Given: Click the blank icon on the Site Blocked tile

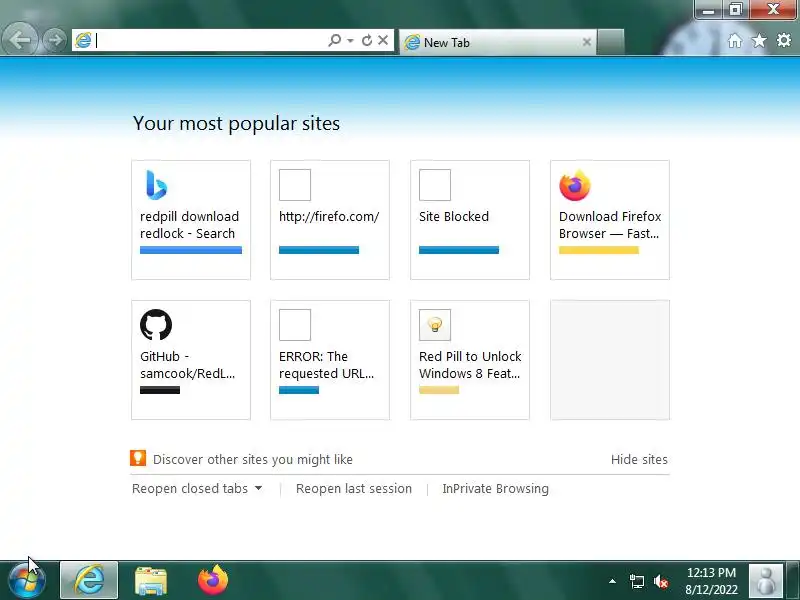Looking at the screenshot, I should click(x=435, y=185).
